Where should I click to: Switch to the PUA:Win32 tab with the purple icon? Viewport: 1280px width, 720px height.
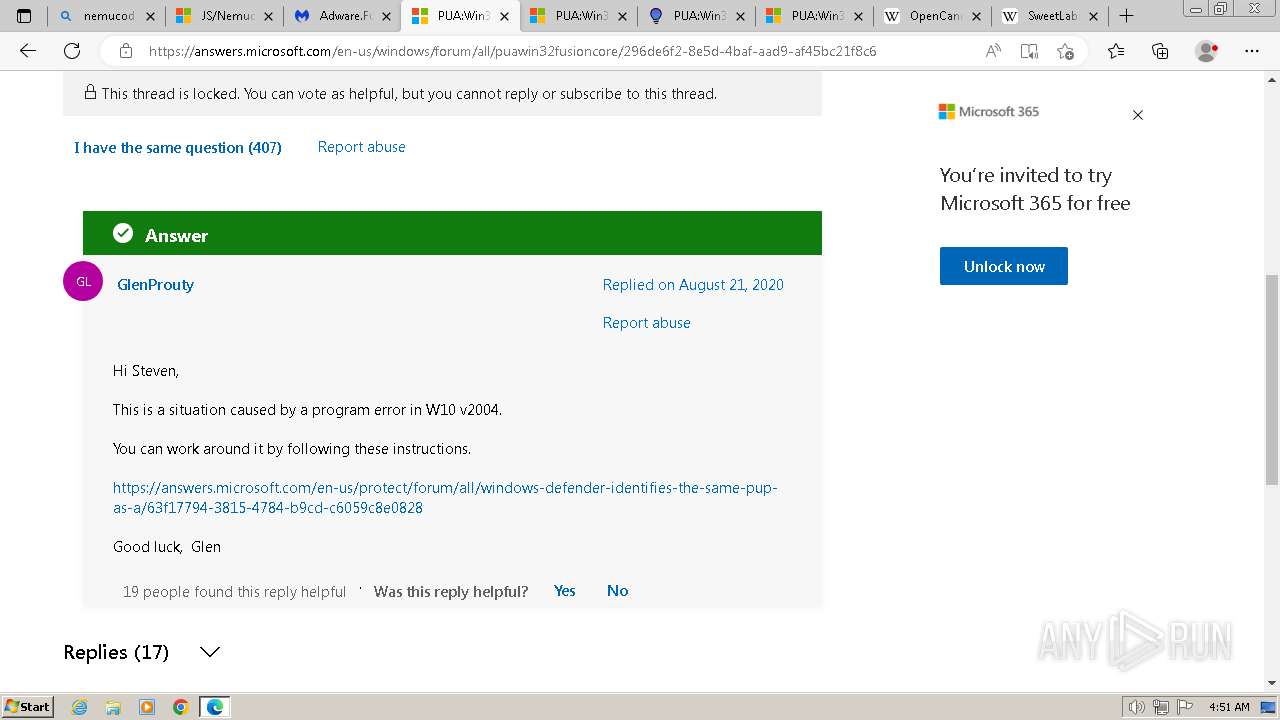[696, 16]
